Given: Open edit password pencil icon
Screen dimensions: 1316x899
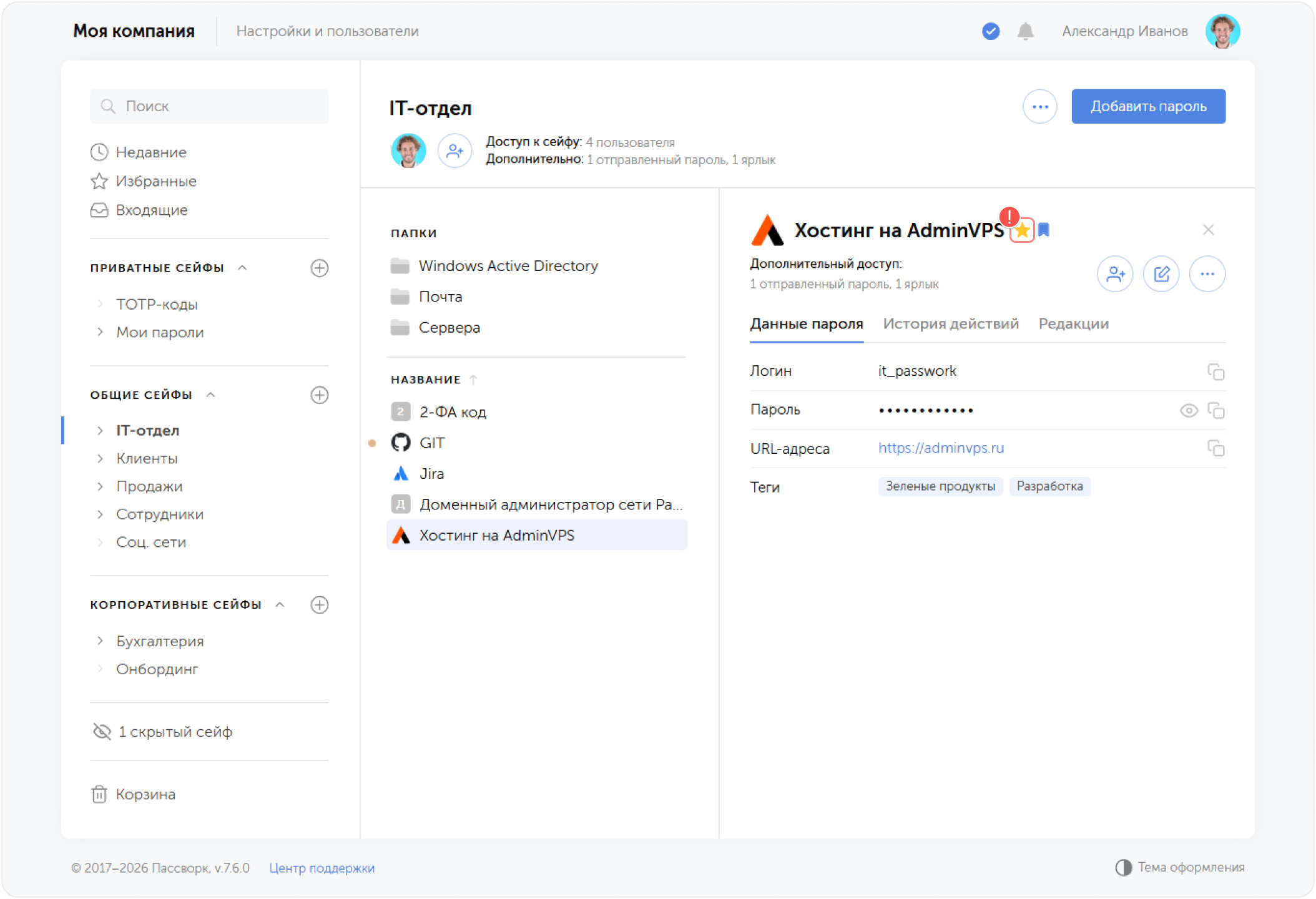Looking at the screenshot, I should pyautogui.click(x=1161, y=274).
